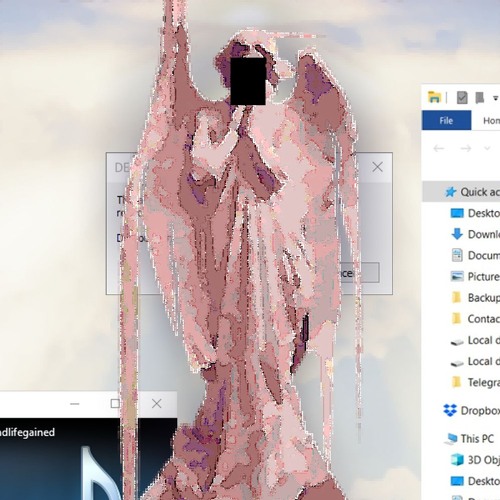Expand the quick access toolbar dropdown arrow
The image size is (500, 500).
click(495, 98)
